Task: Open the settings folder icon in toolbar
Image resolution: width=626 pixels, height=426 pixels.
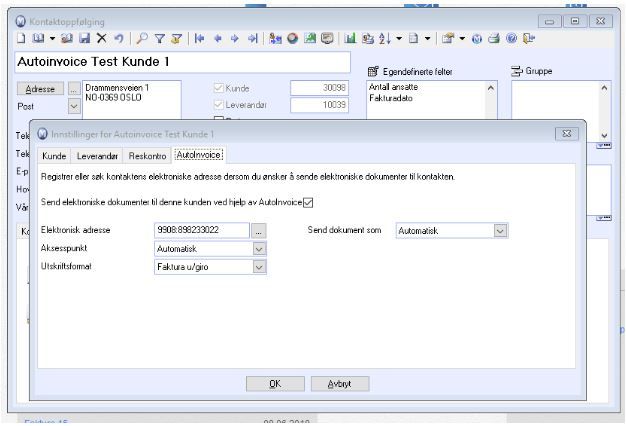Action: coord(448,38)
